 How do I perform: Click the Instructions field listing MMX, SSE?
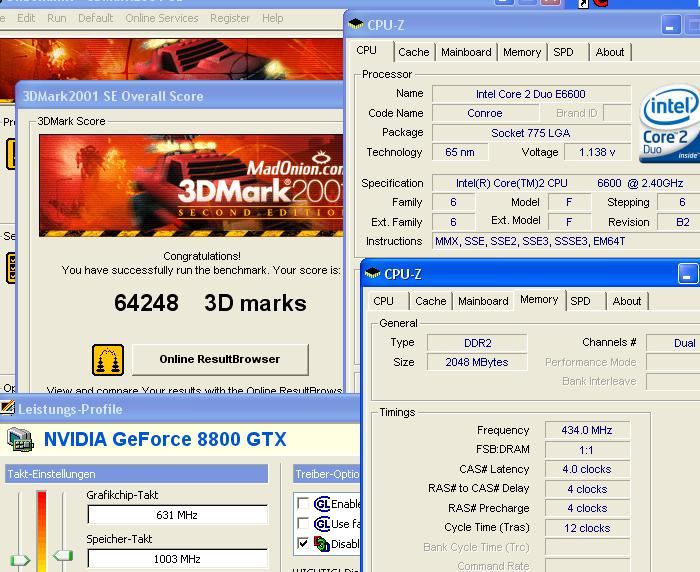(566, 242)
